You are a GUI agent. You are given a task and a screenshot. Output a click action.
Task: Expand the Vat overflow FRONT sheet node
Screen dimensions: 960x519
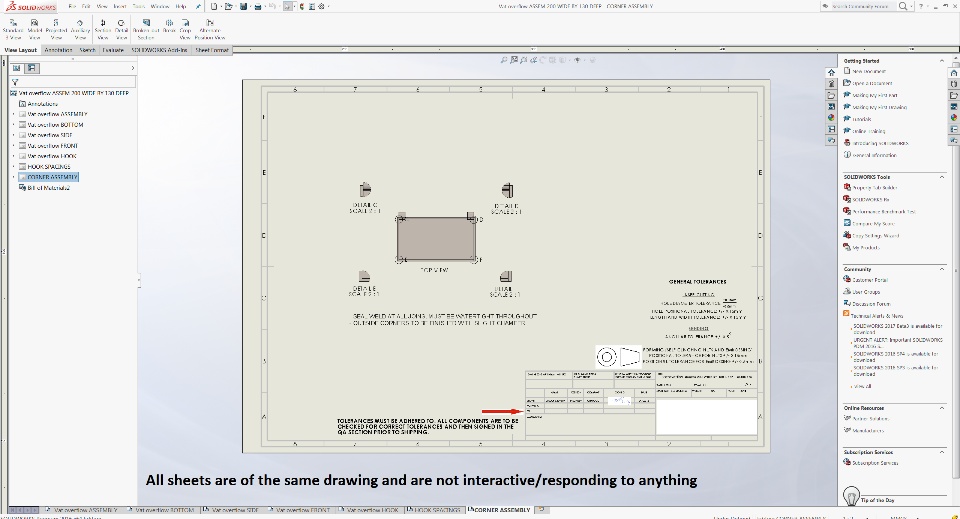coord(13,146)
